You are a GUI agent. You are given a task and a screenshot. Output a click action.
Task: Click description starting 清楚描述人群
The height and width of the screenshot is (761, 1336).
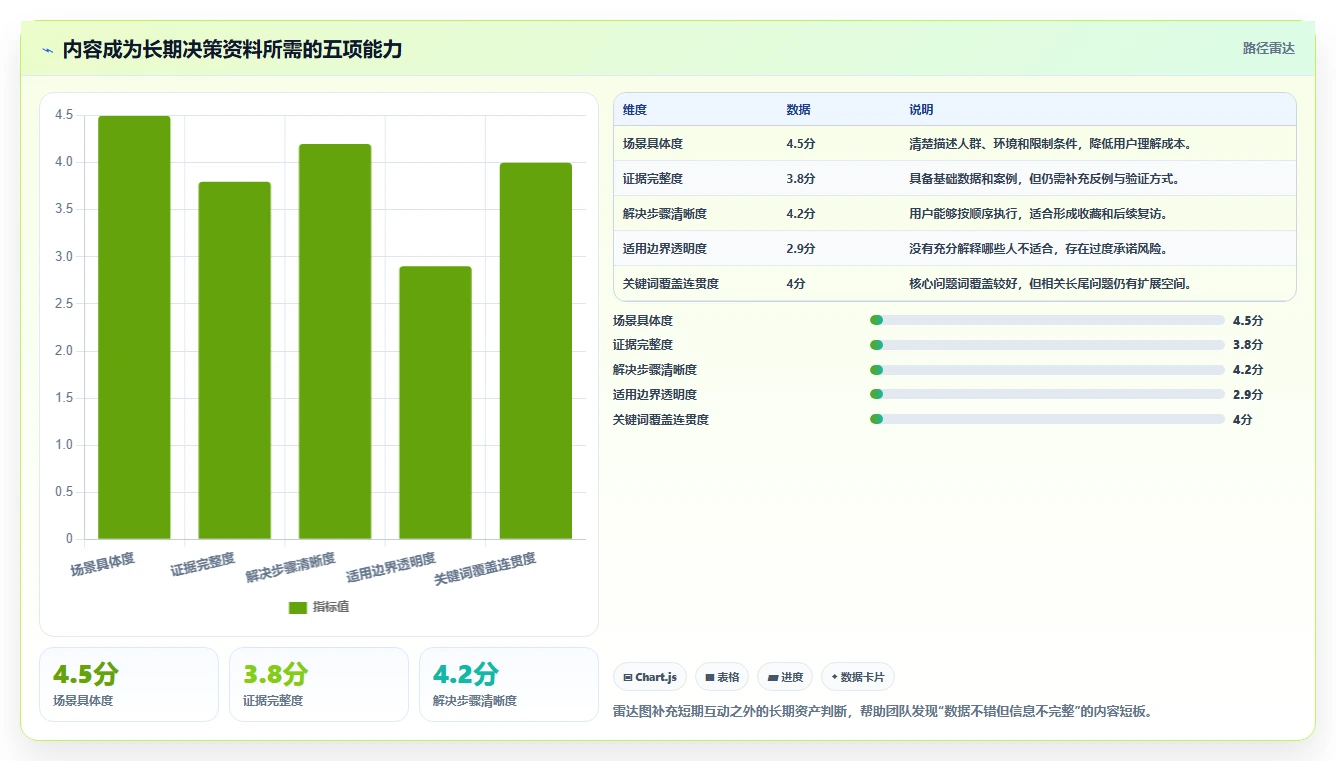(x=1050, y=144)
